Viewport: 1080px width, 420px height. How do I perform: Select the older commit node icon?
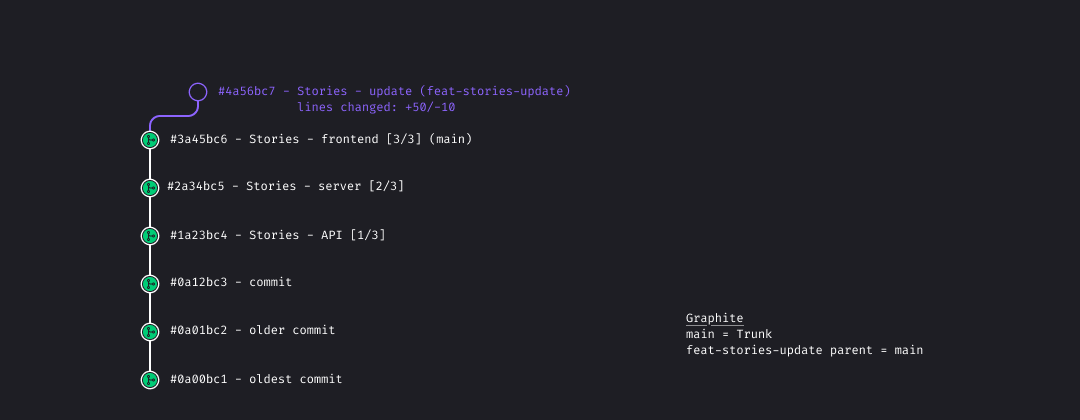pyautogui.click(x=150, y=332)
